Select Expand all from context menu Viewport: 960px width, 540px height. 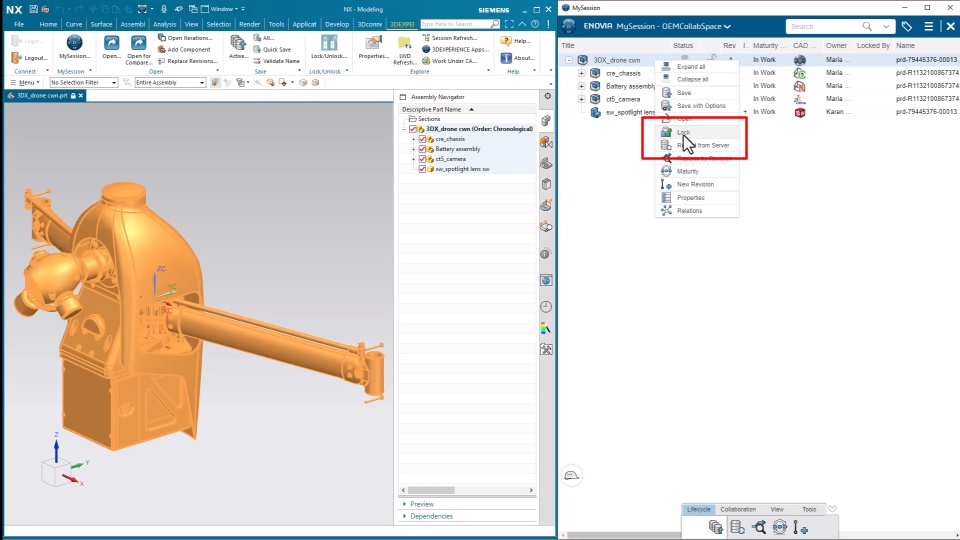point(697,66)
